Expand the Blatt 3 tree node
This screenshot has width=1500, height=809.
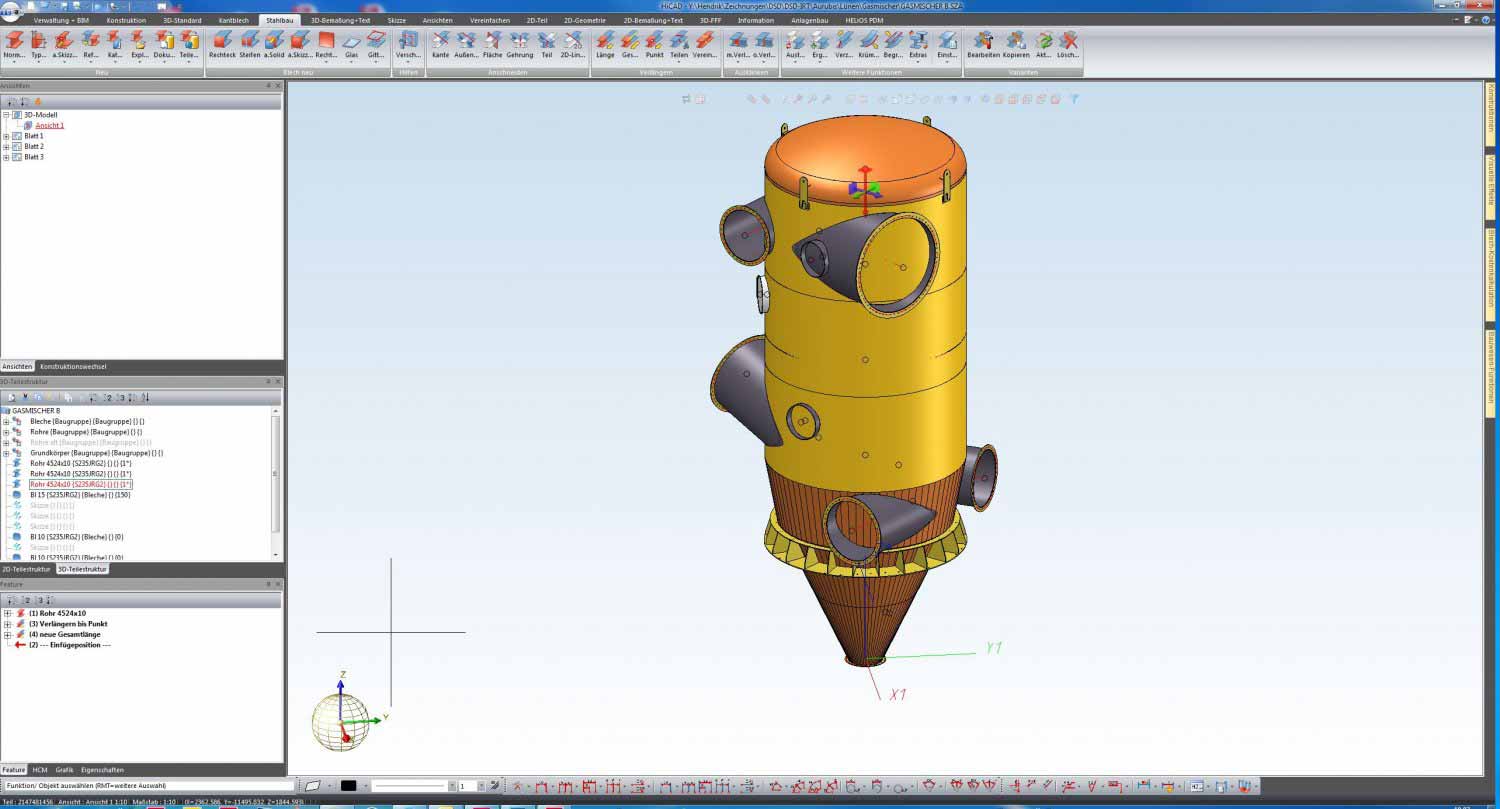pyautogui.click(x=6, y=157)
